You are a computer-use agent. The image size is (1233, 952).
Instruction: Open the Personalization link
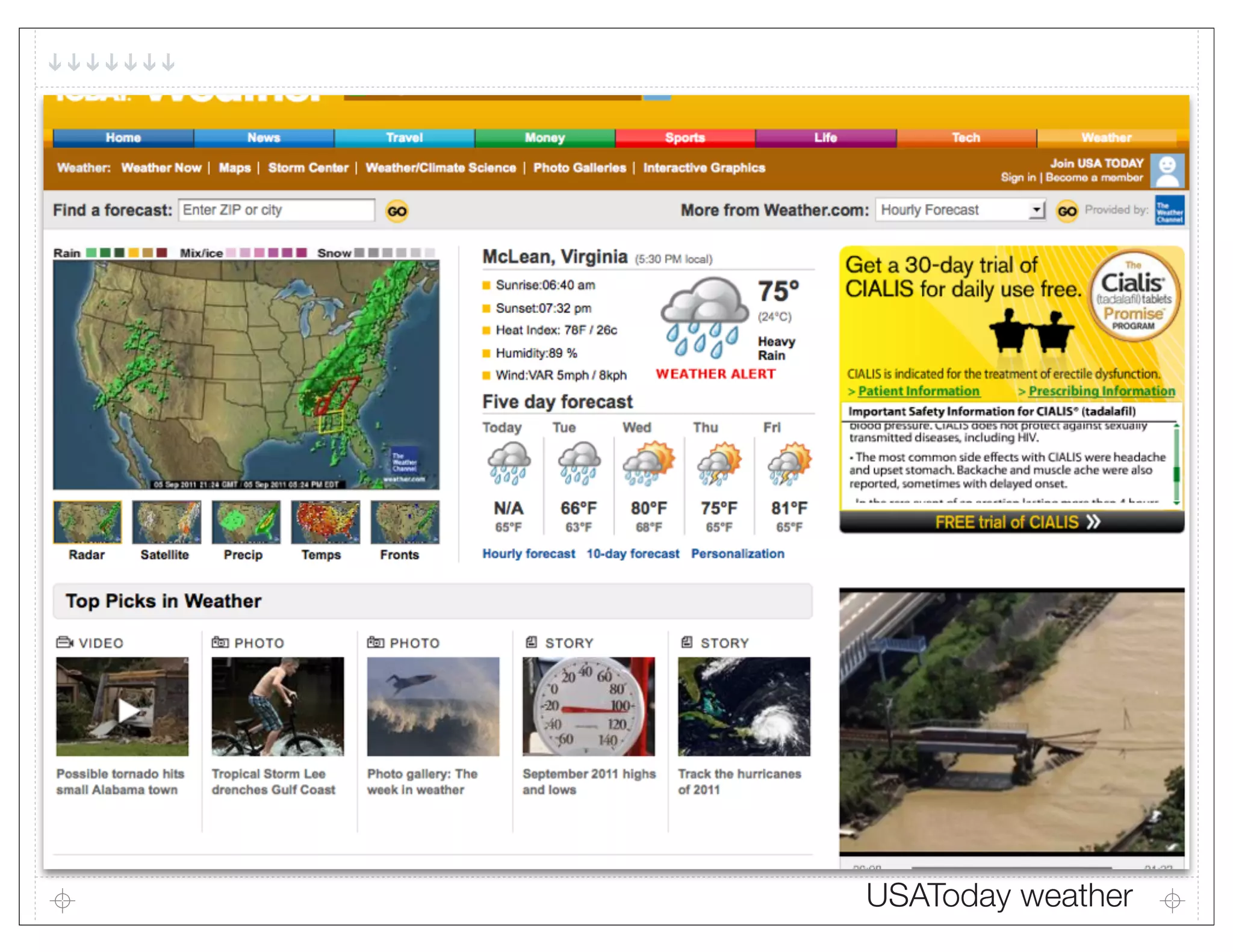[738, 554]
